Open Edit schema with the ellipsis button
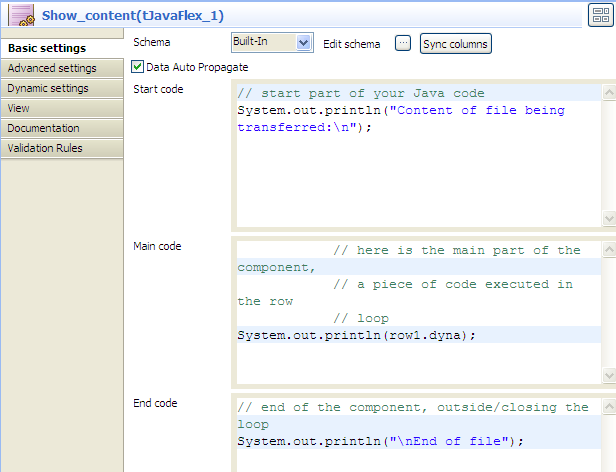 (402, 44)
